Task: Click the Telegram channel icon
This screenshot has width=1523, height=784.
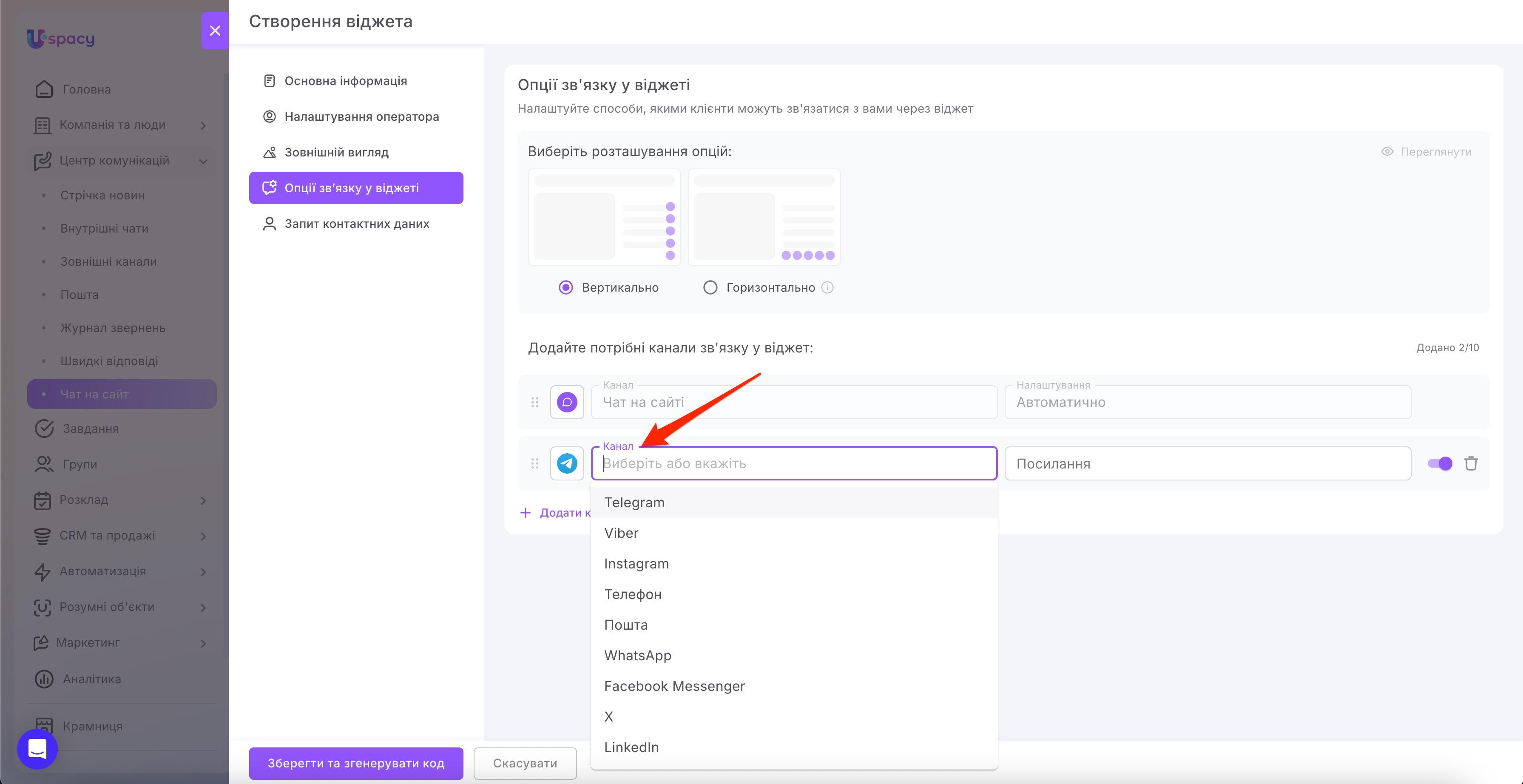Action: point(567,463)
